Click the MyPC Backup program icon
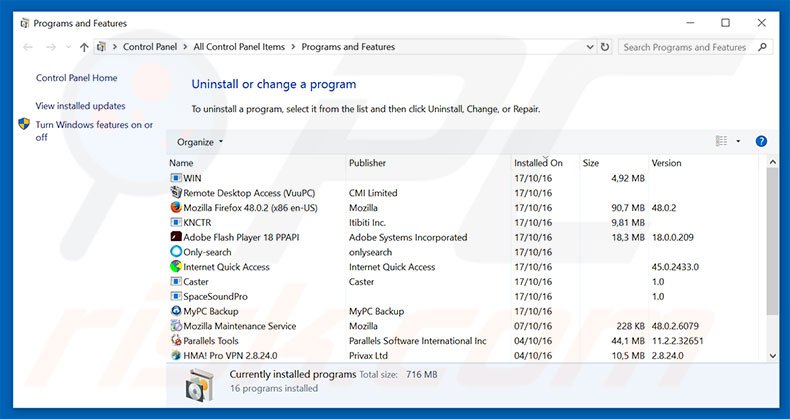Viewport: 790px width, 419px height. coord(176,311)
